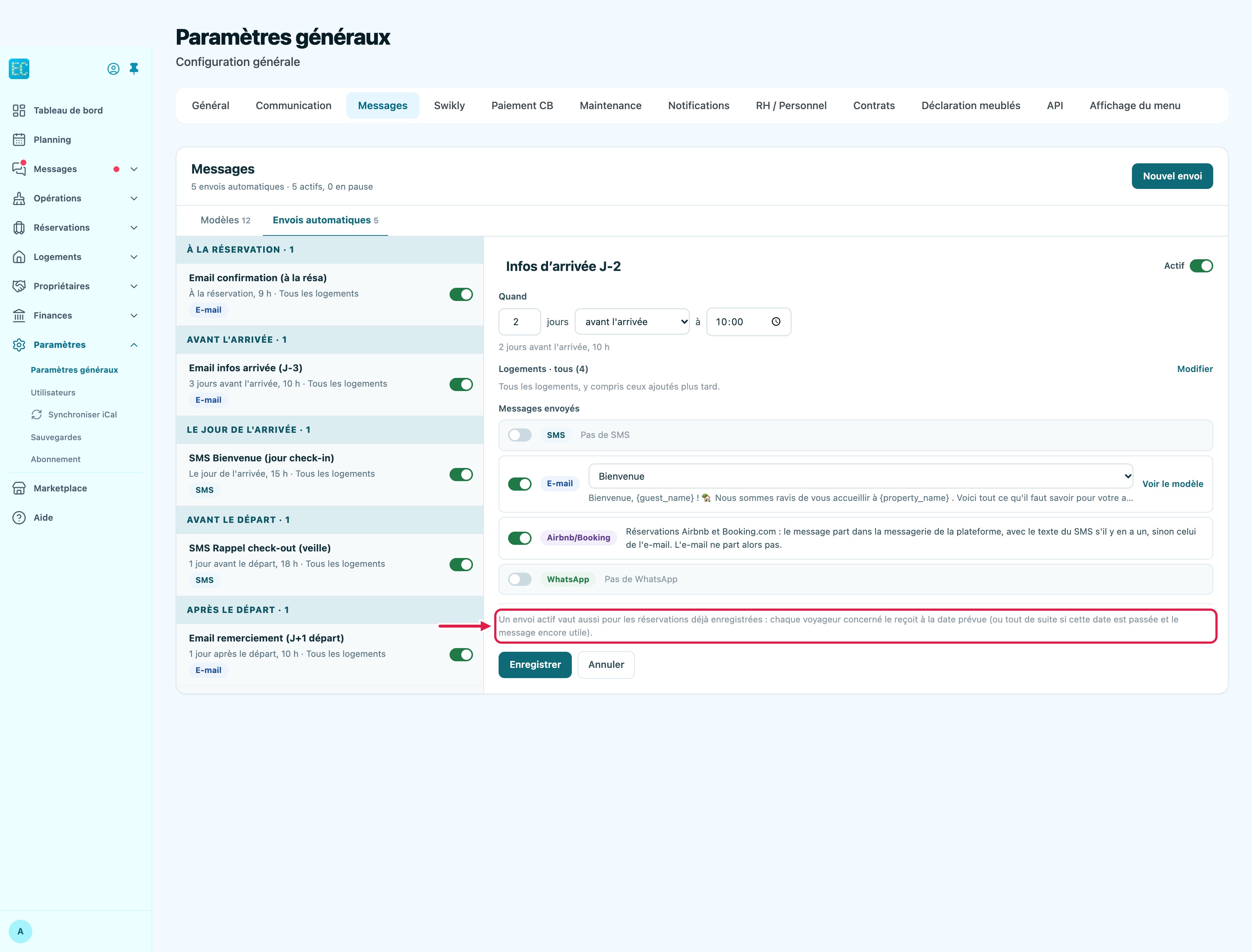The height and width of the screenshot is (952, 1252).
Task: Click the Marketplace store icon
Action: pos(19,488)
